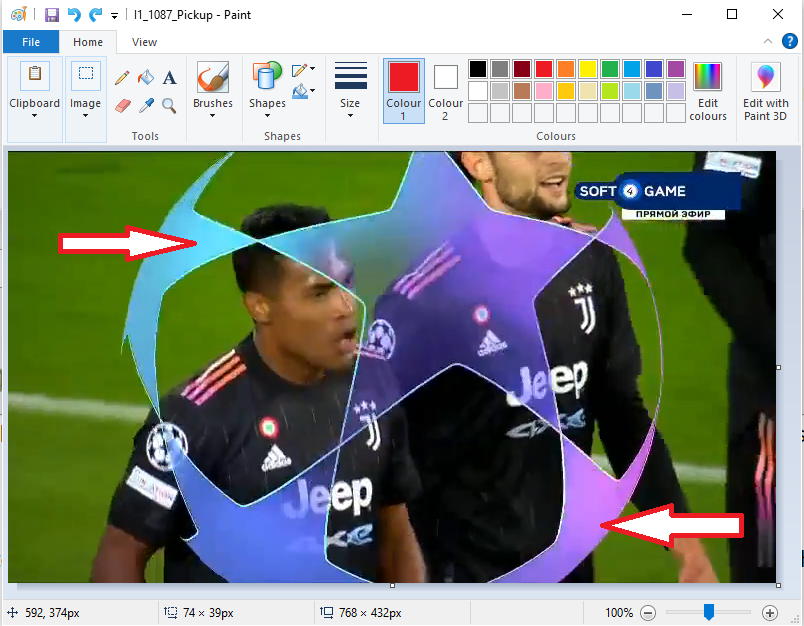Pick the lavender colour swatch
804x626 pixels.
tap(676, 91)
